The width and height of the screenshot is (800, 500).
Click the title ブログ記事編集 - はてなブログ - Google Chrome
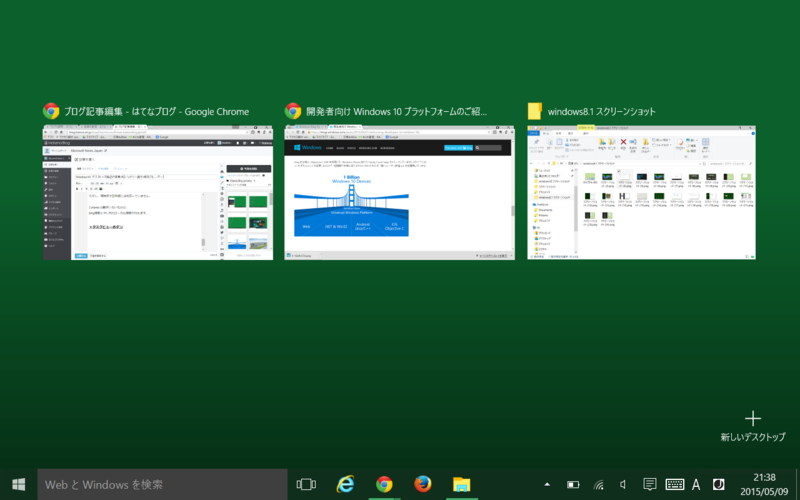click(x=157, y=112)
